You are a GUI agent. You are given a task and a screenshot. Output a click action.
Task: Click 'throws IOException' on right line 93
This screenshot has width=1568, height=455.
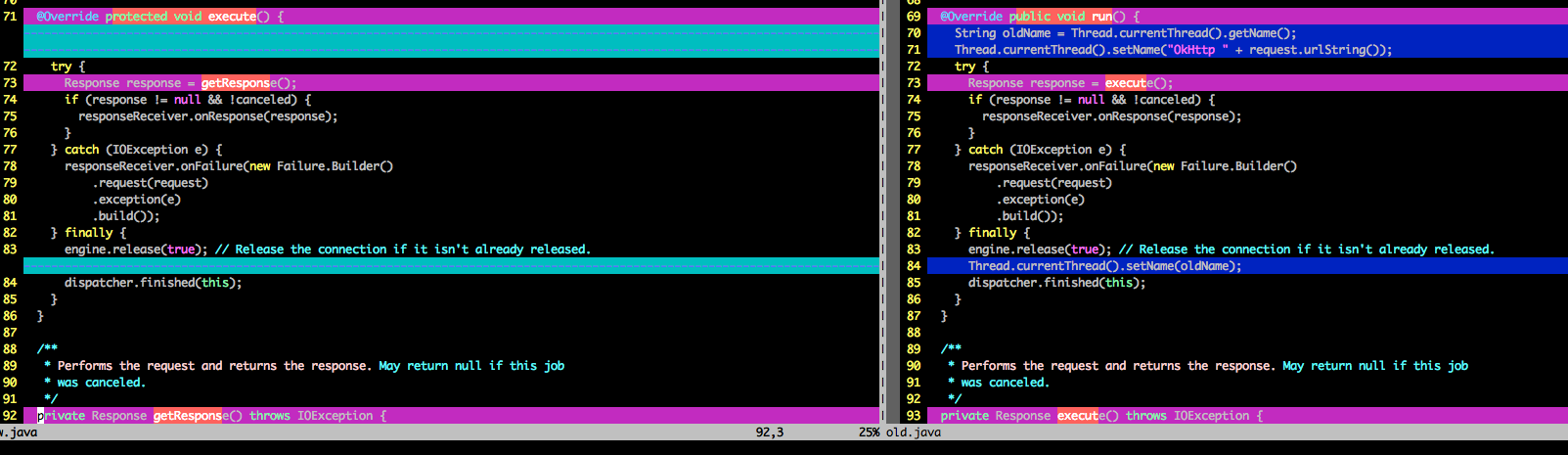click(x=1187, y=416)
